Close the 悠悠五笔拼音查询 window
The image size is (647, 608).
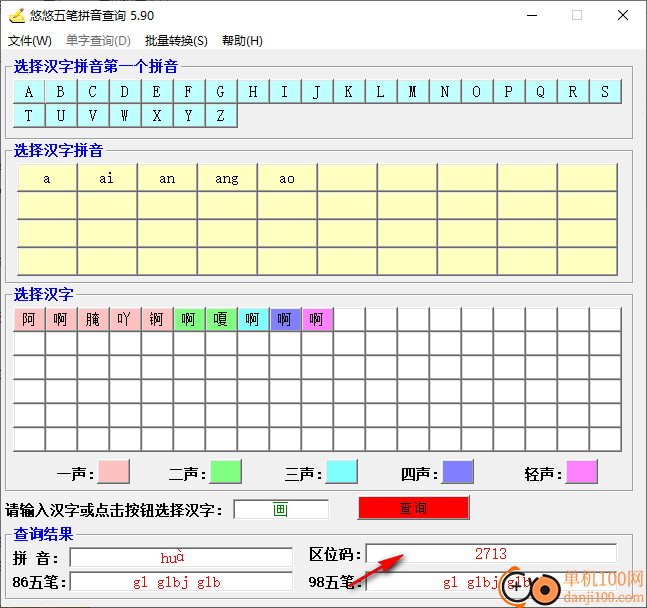click(623, 15)
